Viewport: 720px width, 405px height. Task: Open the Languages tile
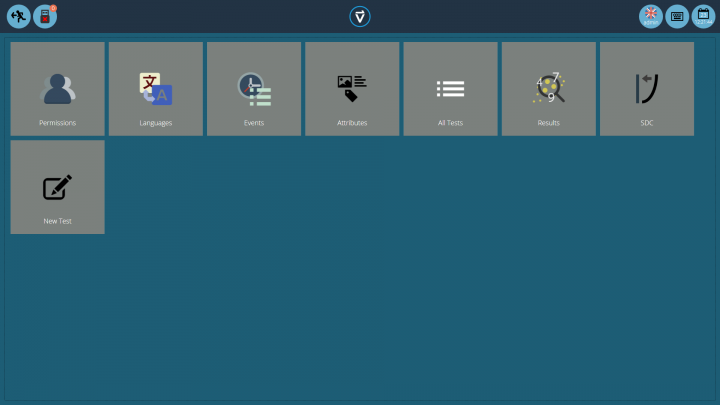[x=156, y=89]
